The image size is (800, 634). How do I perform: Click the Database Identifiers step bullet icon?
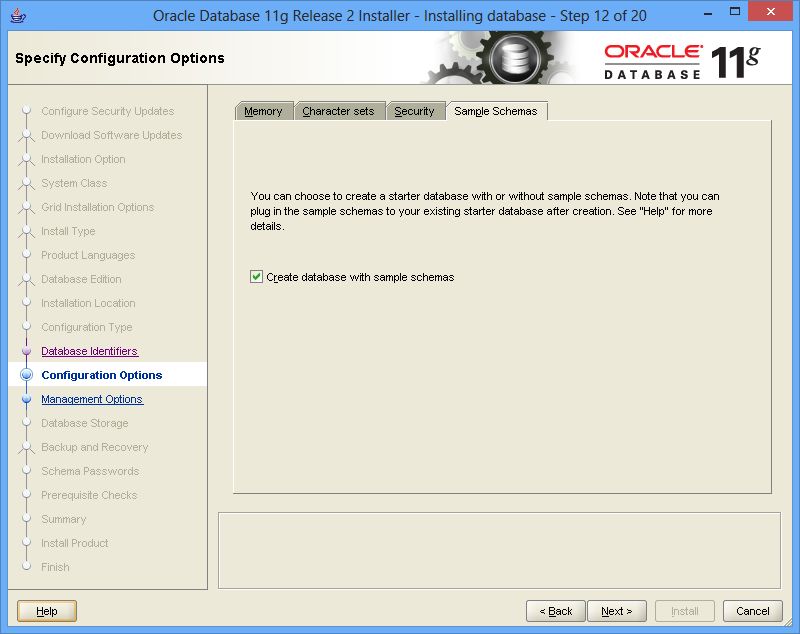[27, 351]
